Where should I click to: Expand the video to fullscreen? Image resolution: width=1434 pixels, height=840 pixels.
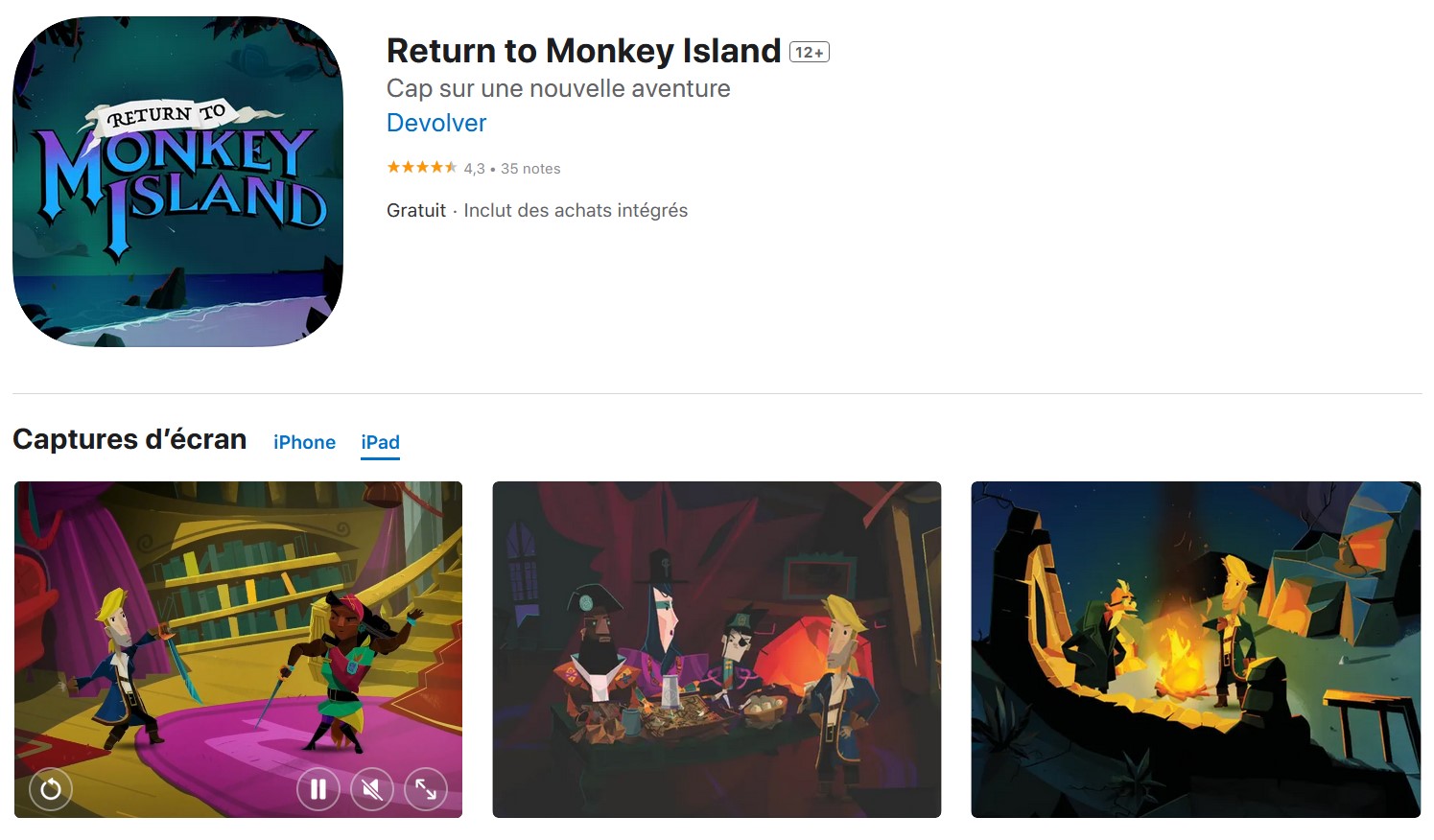(426, 789)
